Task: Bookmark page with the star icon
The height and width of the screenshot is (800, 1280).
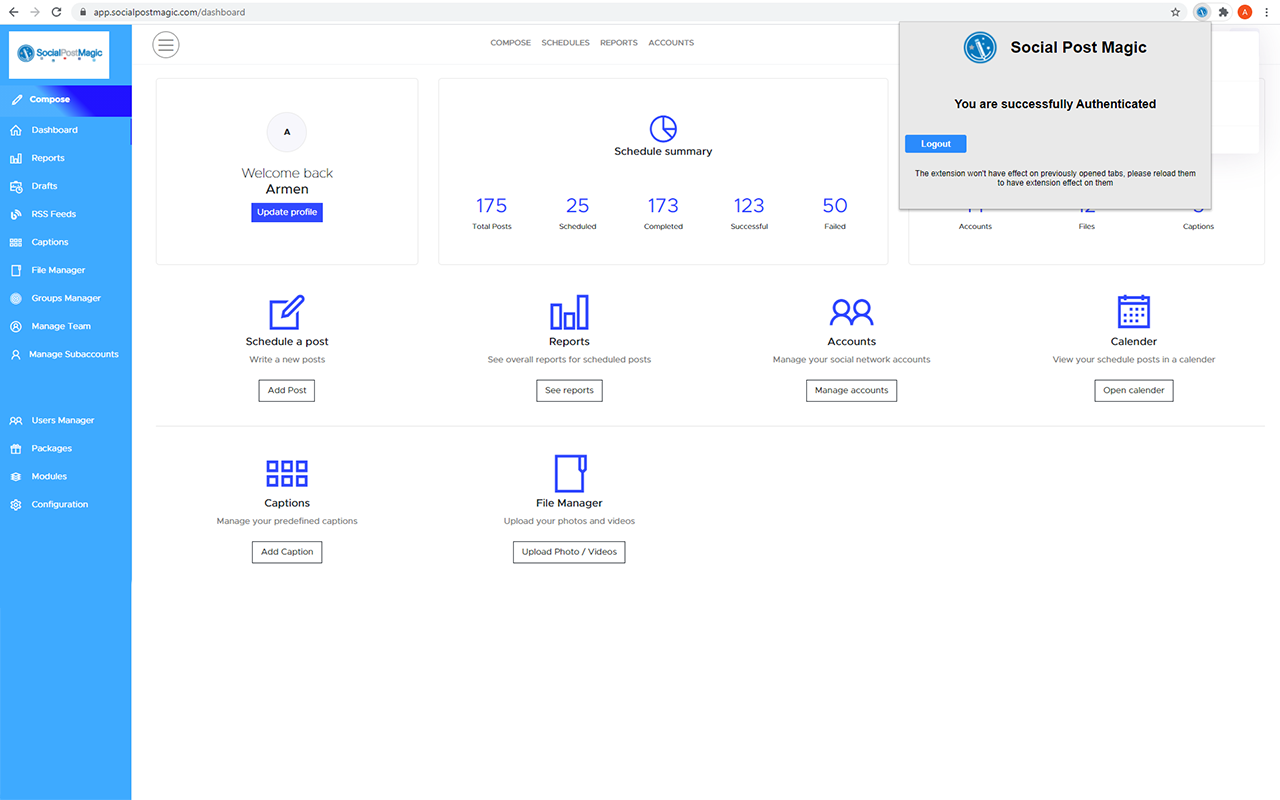Action: tap(1176, 12)
